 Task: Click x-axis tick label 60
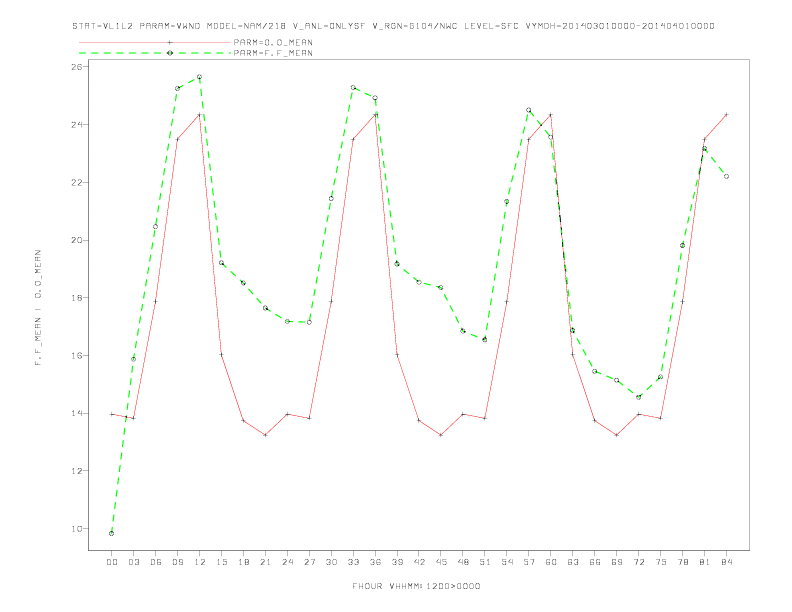[x=551, y=562]
